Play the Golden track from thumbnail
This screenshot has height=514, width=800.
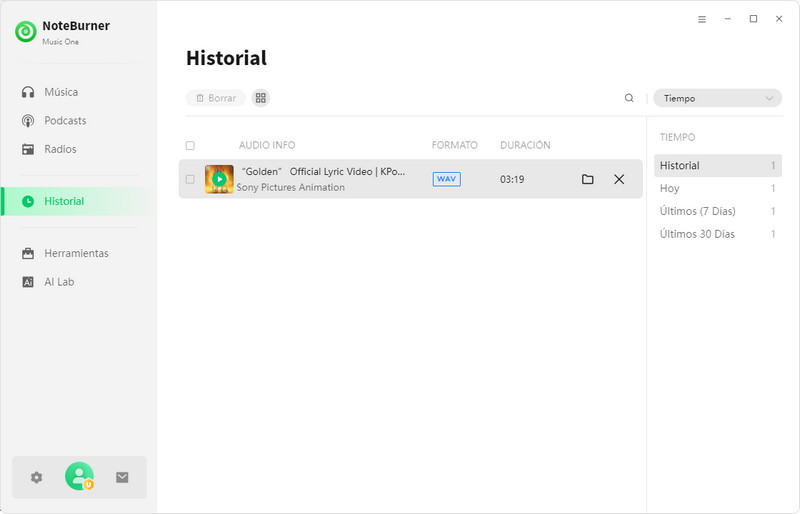pos(219,179)
